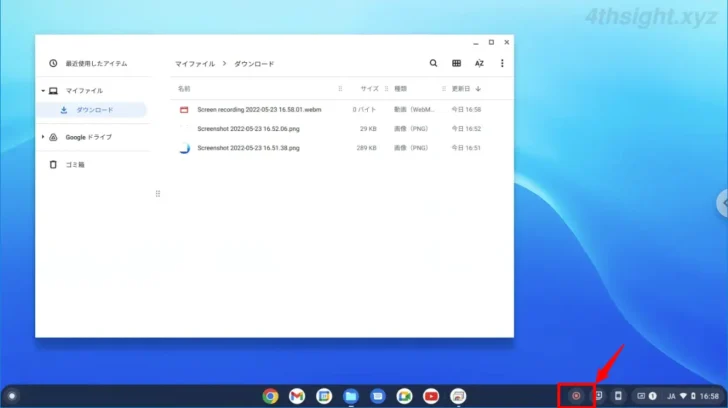Click the date cell 今日 16:51
The width and height of the screenshot is (728, 408).
[x=466, y=148]
